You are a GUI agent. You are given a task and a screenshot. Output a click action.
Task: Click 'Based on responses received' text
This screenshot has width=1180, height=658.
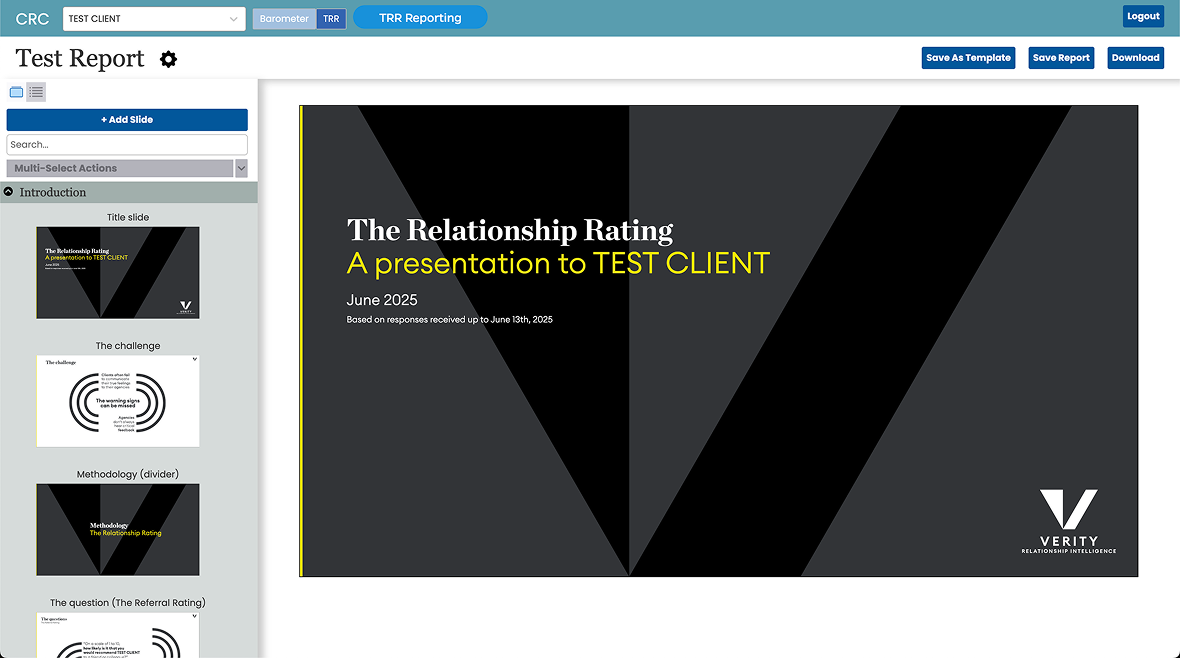[449, 319]
